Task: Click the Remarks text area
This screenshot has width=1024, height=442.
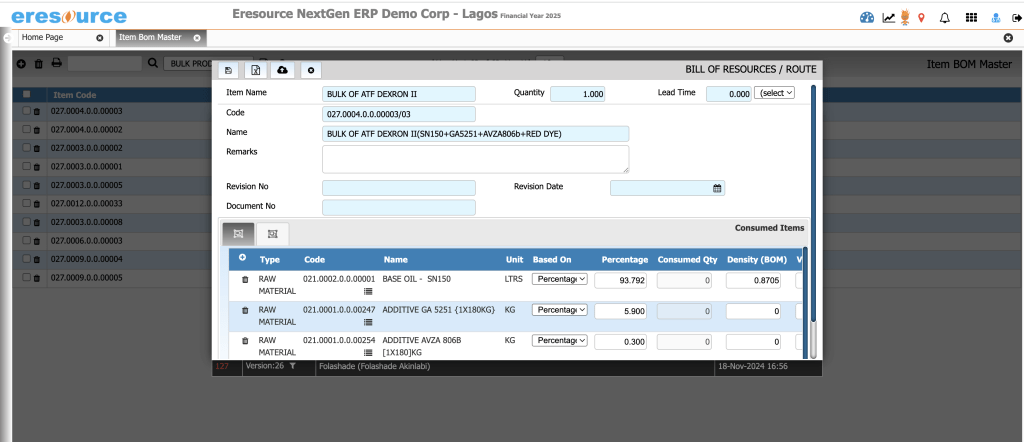Action: click(475, 159)
